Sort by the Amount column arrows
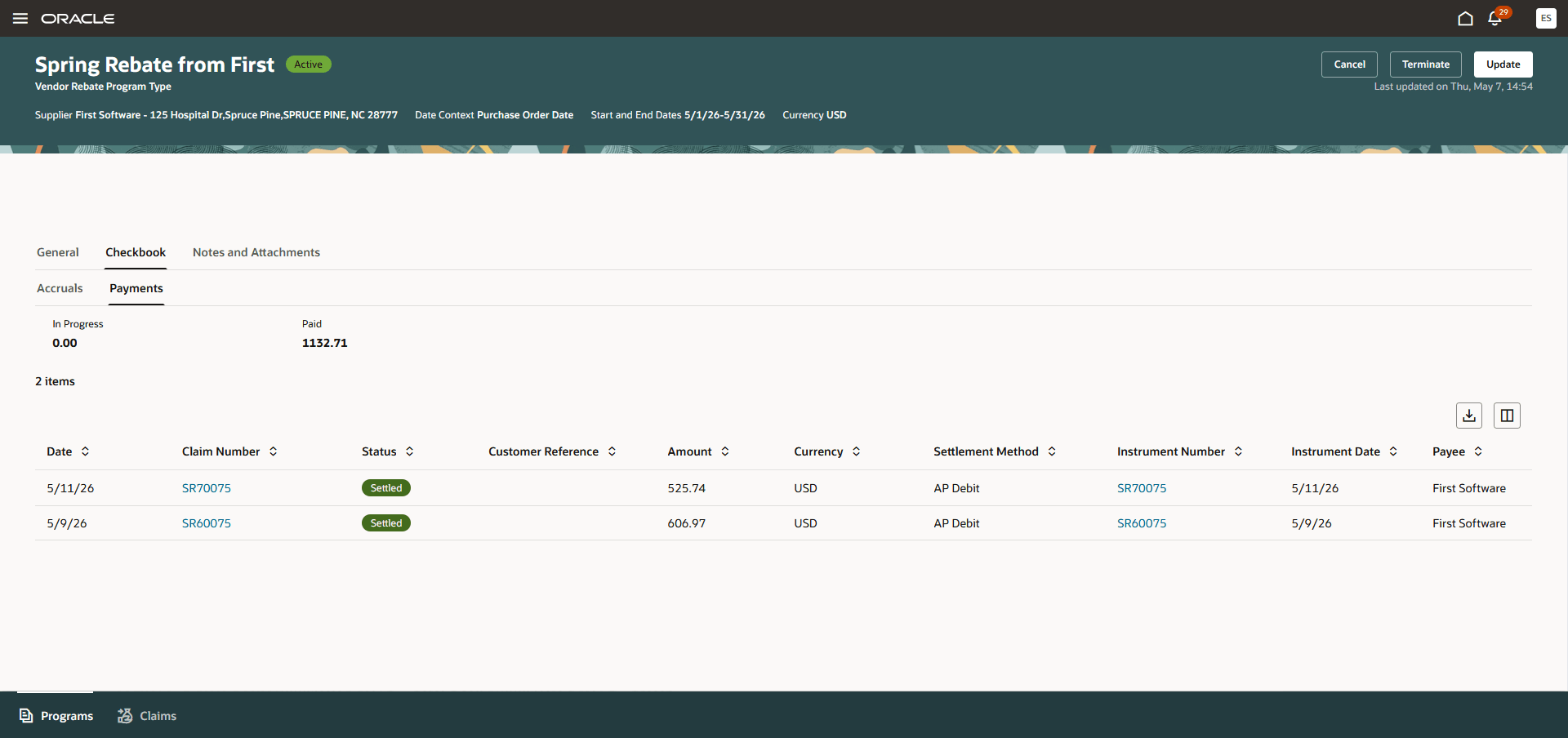 (724, 451)
